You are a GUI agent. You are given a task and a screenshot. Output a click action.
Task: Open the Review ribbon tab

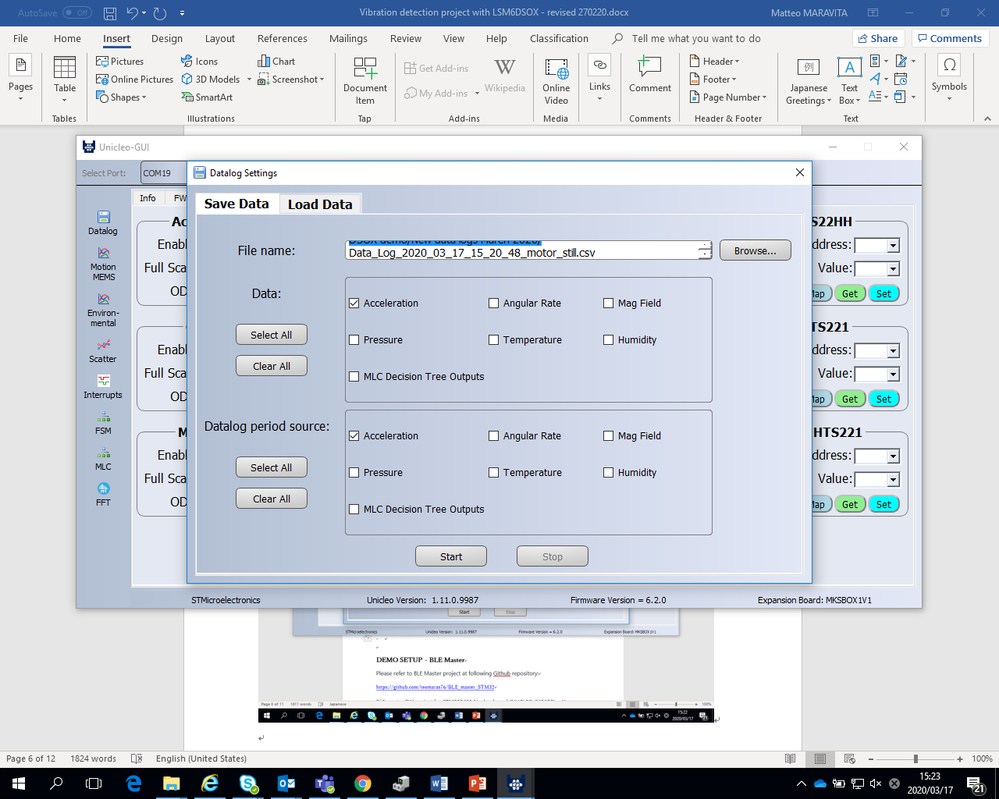pos(406,38)
